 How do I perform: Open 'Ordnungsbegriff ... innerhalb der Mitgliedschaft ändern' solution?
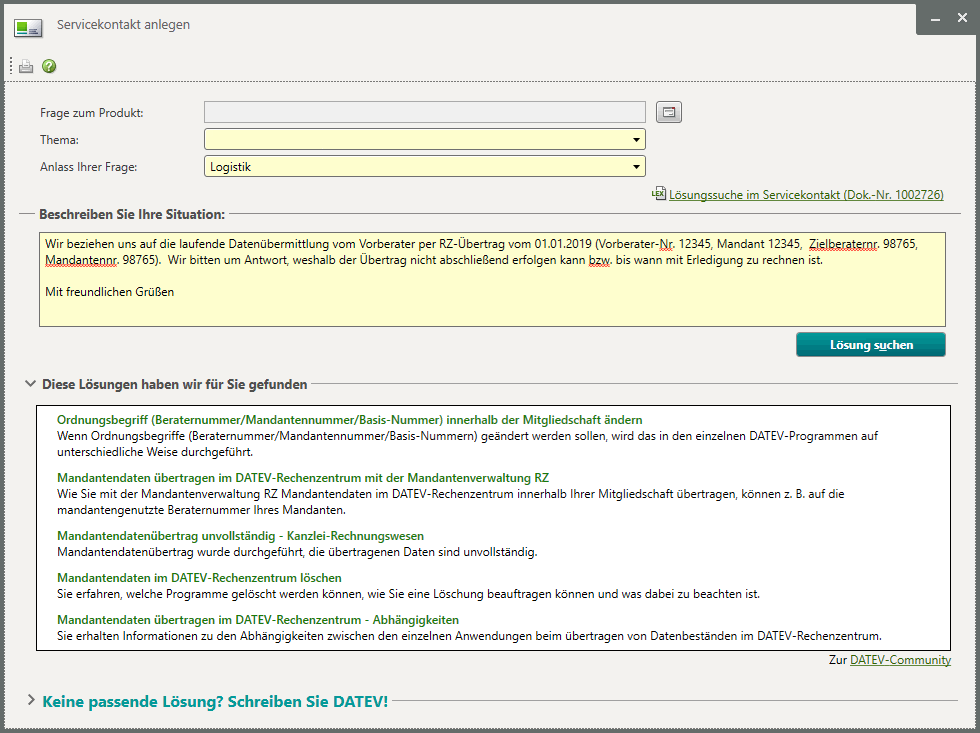click(x=349, y=420)
